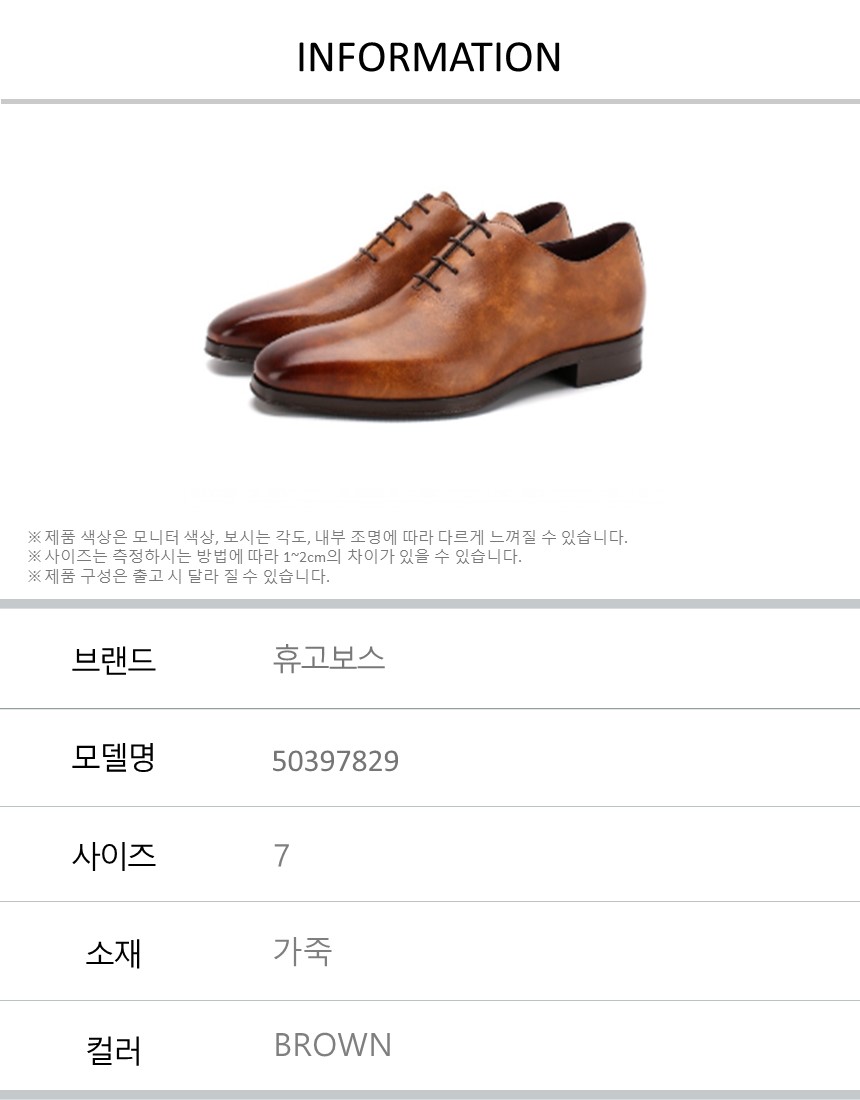
Task: Select the 컬러 label
Action: (x=113, y=1050)
